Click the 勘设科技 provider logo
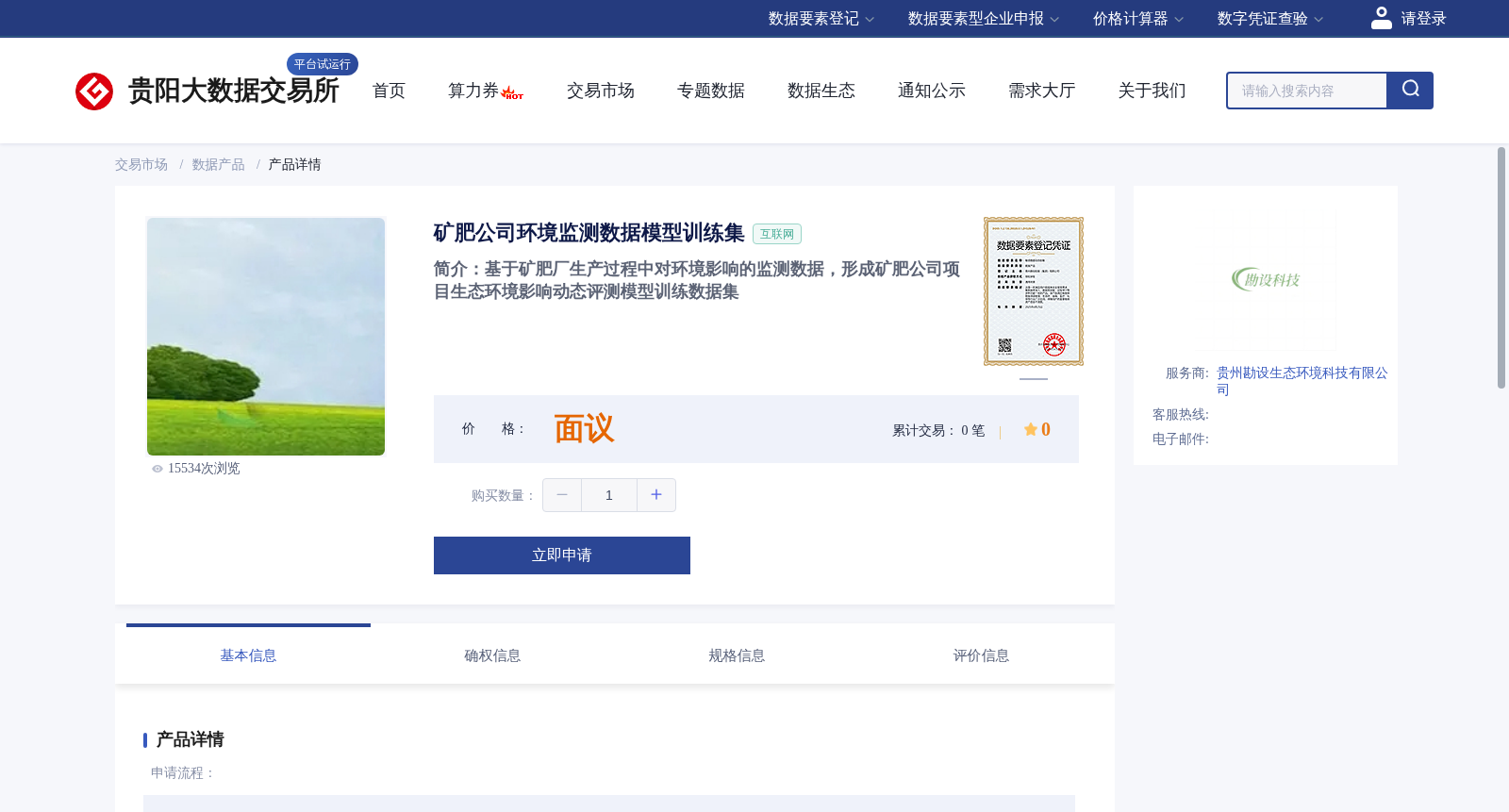This screenshot has height=812, width=1509. click(x=1266, y=279)
